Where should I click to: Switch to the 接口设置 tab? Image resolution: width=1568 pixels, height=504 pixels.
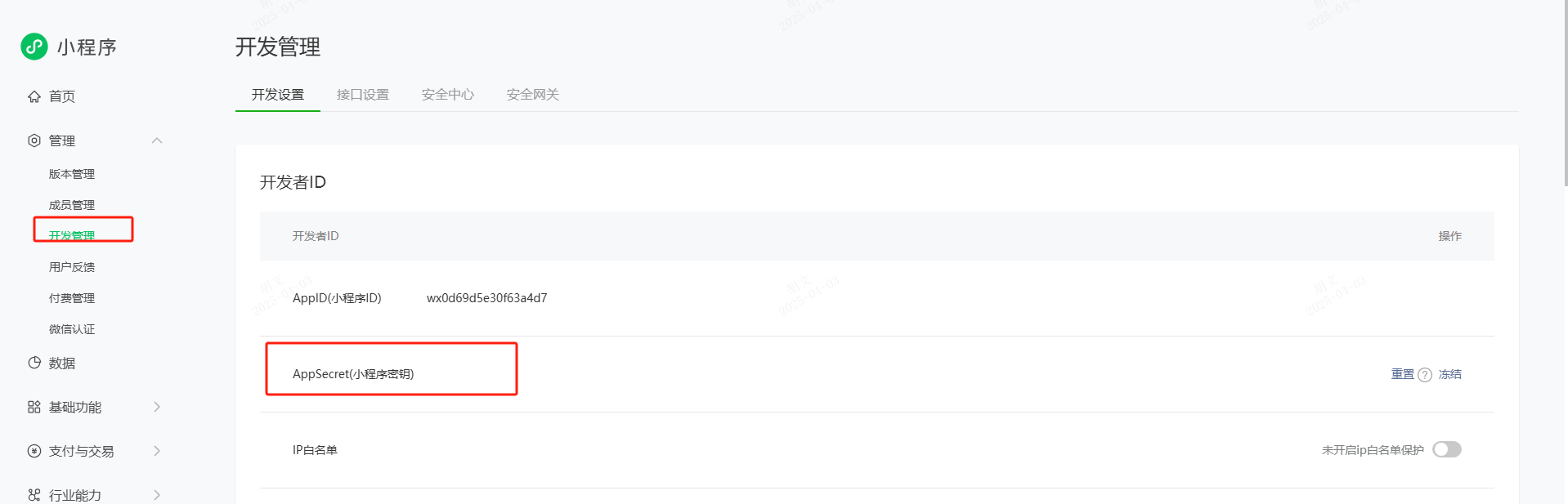pyautogui.click(x=362, y=94)
